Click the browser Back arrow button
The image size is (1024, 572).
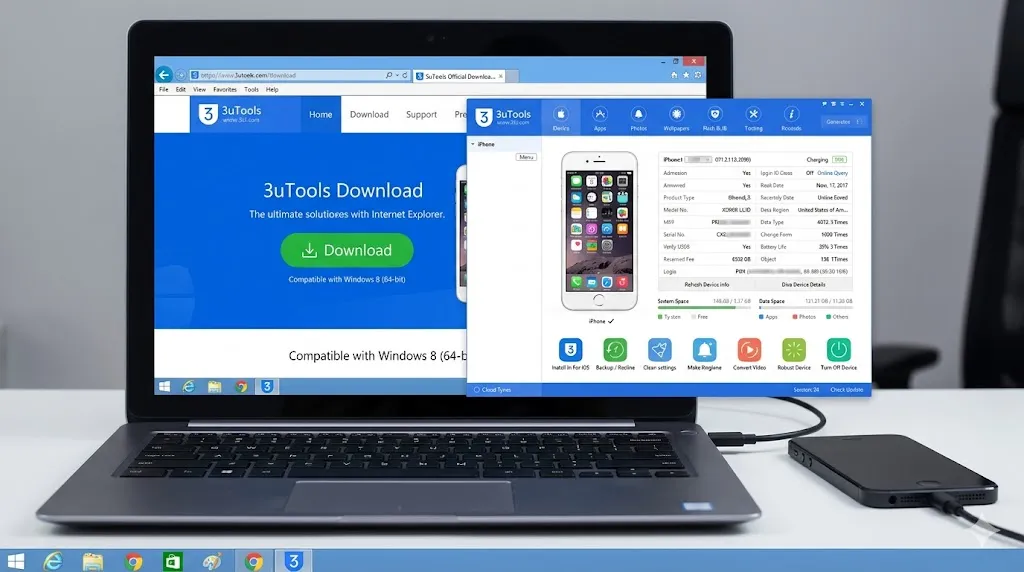pyautogui.click(x=164, y=75)
